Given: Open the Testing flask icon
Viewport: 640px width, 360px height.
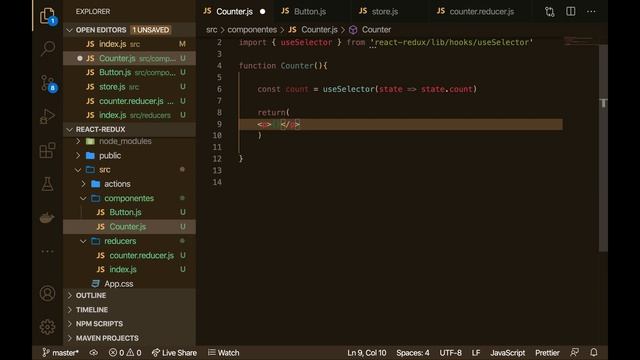Looking at the screenshot, I should [47, 184].
